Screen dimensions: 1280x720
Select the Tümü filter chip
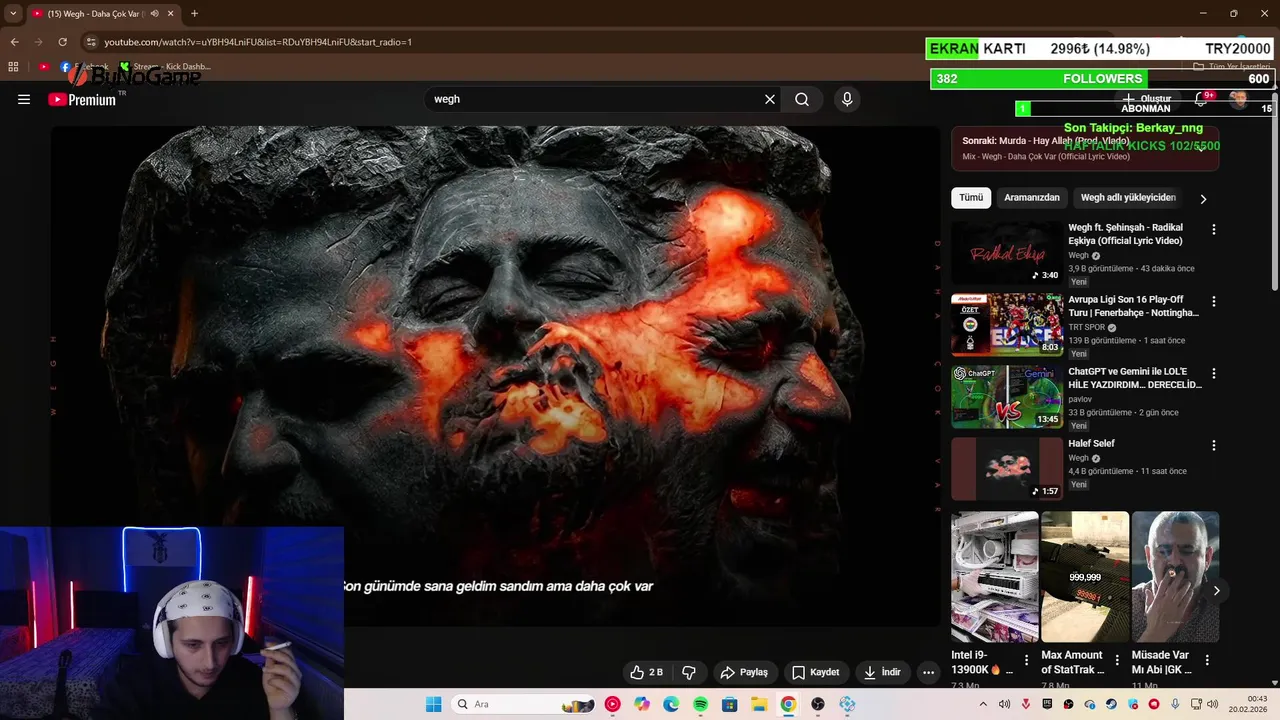971,198
